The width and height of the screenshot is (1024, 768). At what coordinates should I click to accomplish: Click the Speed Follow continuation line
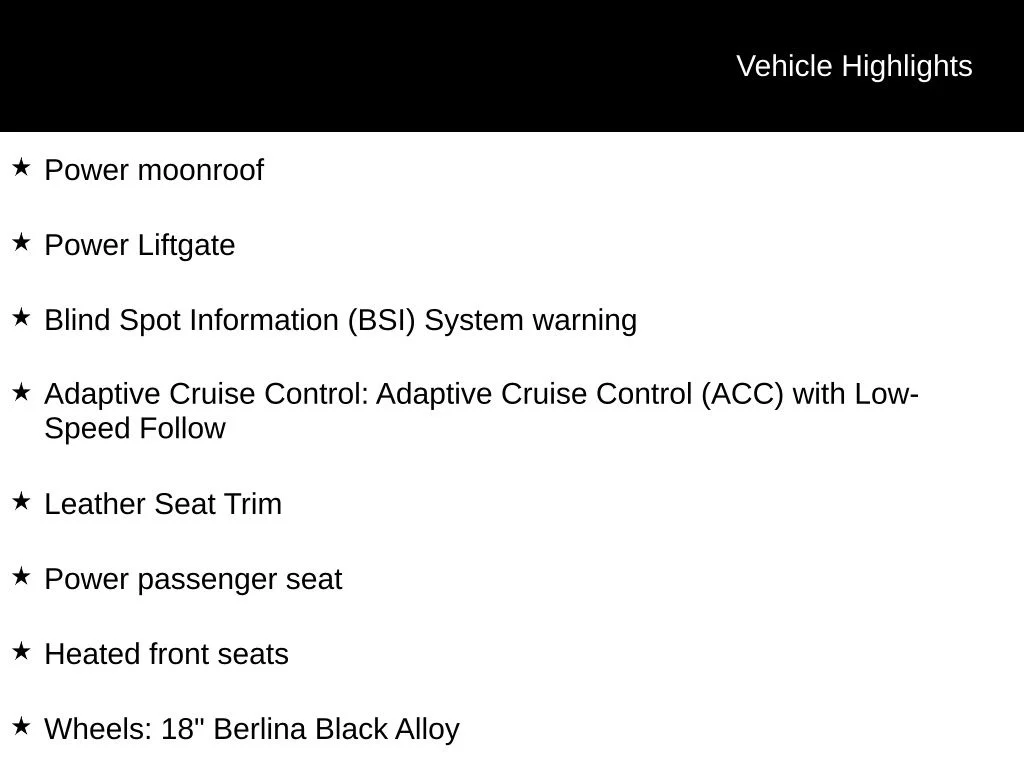coord(135,429)
